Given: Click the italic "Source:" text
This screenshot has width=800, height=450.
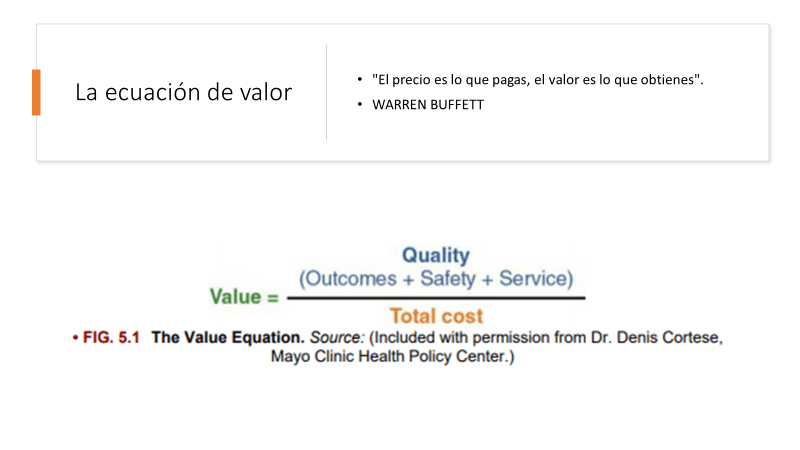Looking at the screenshot, I should [x=338, y=338].
